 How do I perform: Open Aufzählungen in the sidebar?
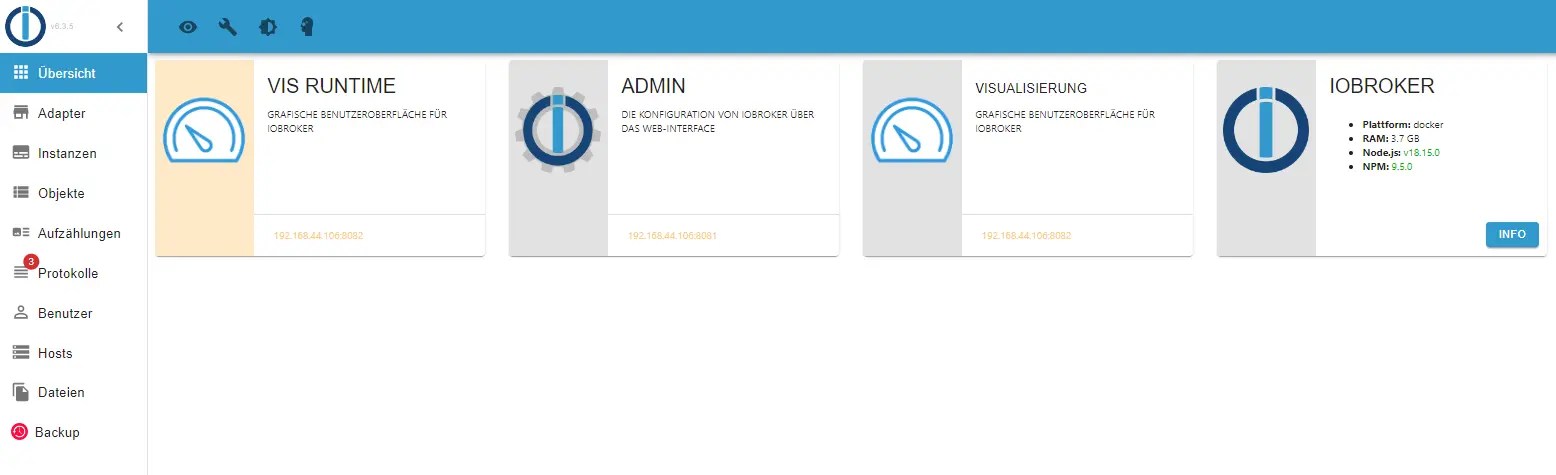[74, 233]
